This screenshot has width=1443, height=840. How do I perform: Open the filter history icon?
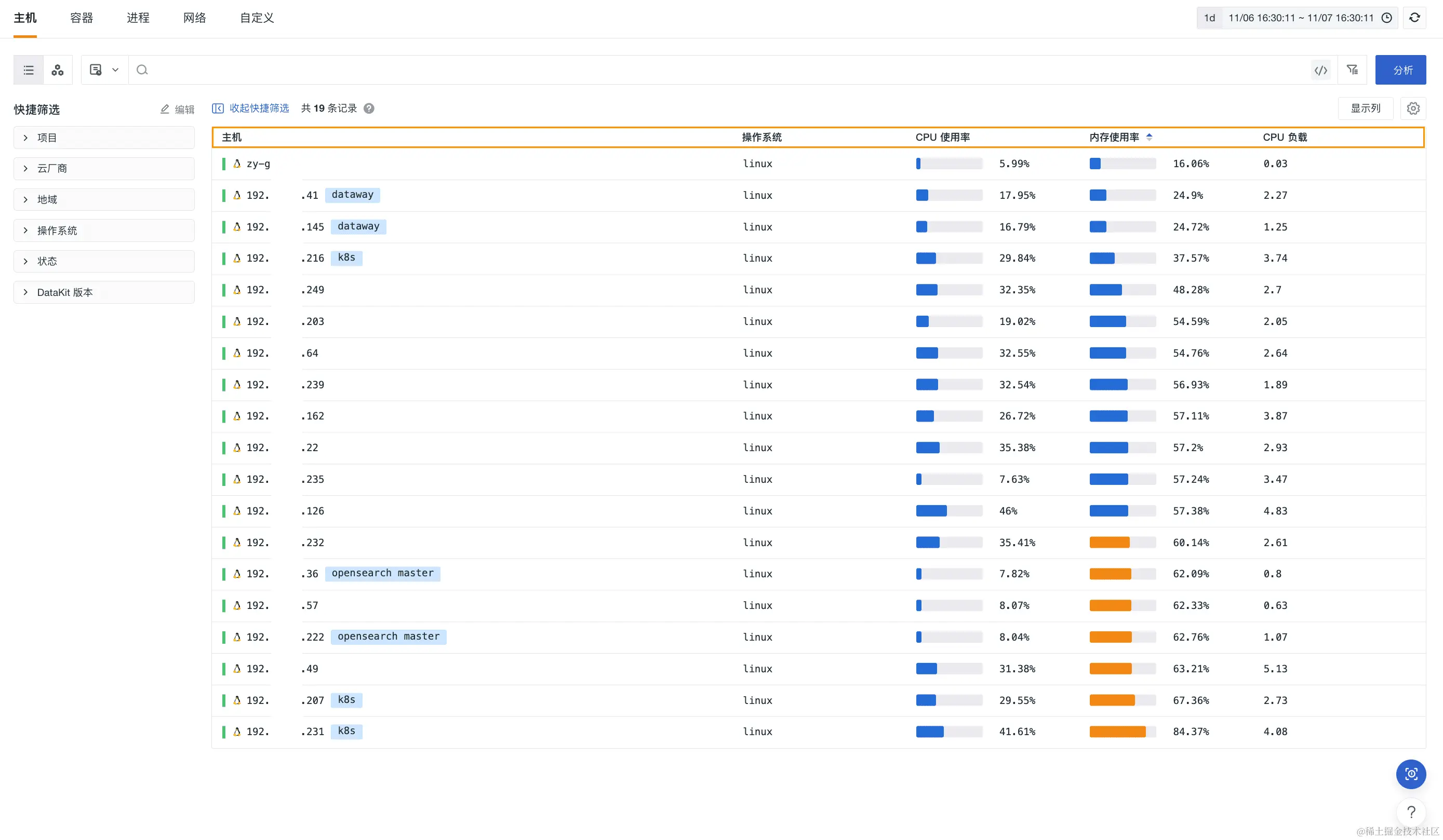(x=1353, y=70)
